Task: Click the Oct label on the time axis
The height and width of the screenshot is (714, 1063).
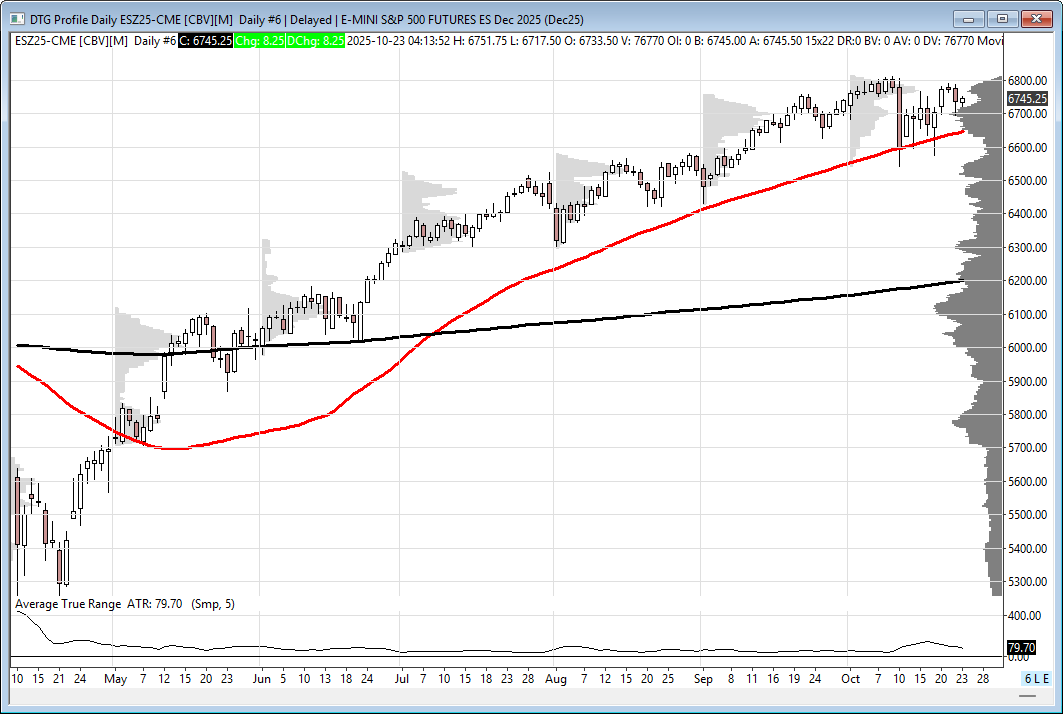Action: click(850, 678)
